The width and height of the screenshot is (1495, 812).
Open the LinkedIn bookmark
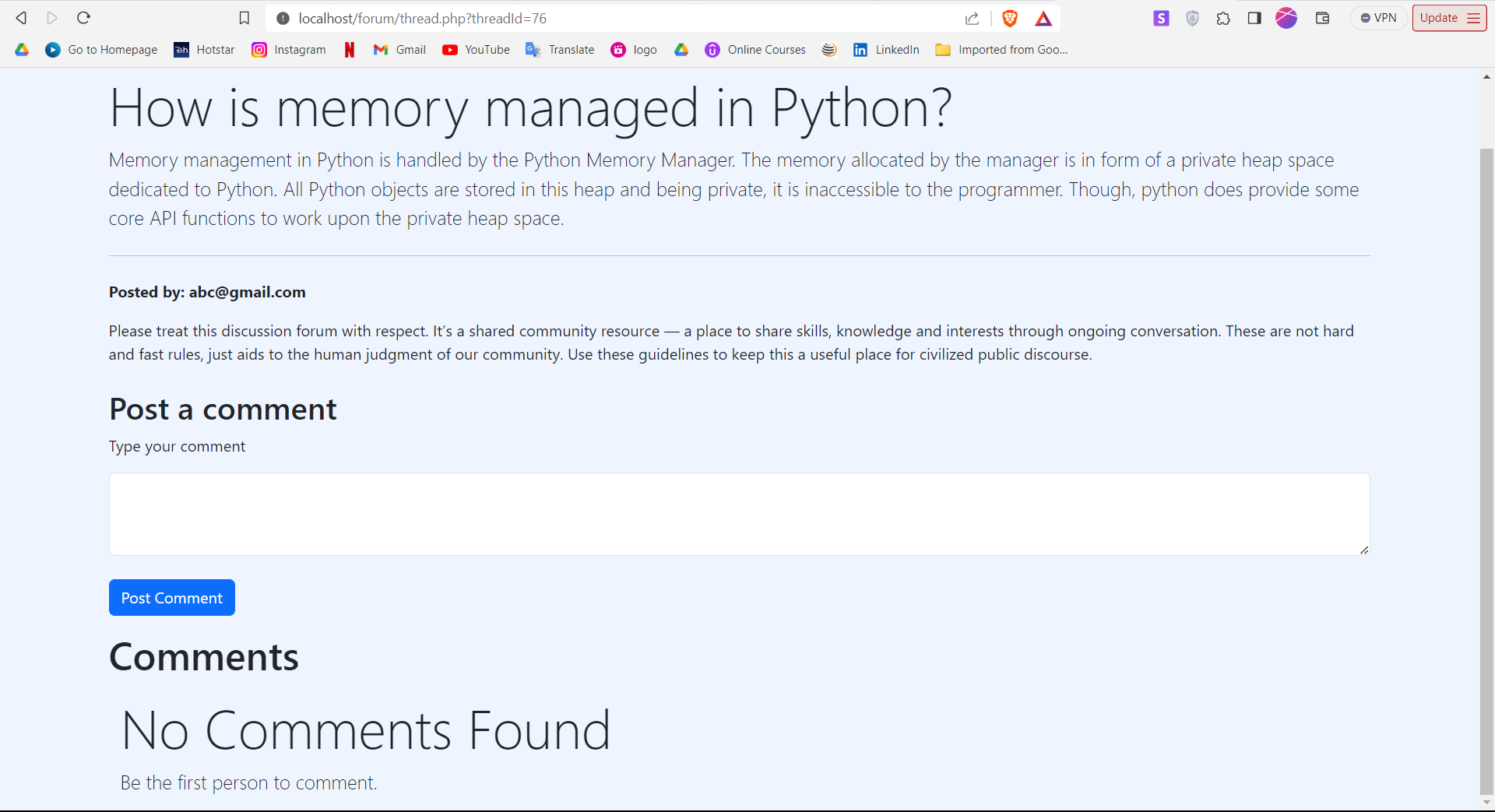[886, 50]
